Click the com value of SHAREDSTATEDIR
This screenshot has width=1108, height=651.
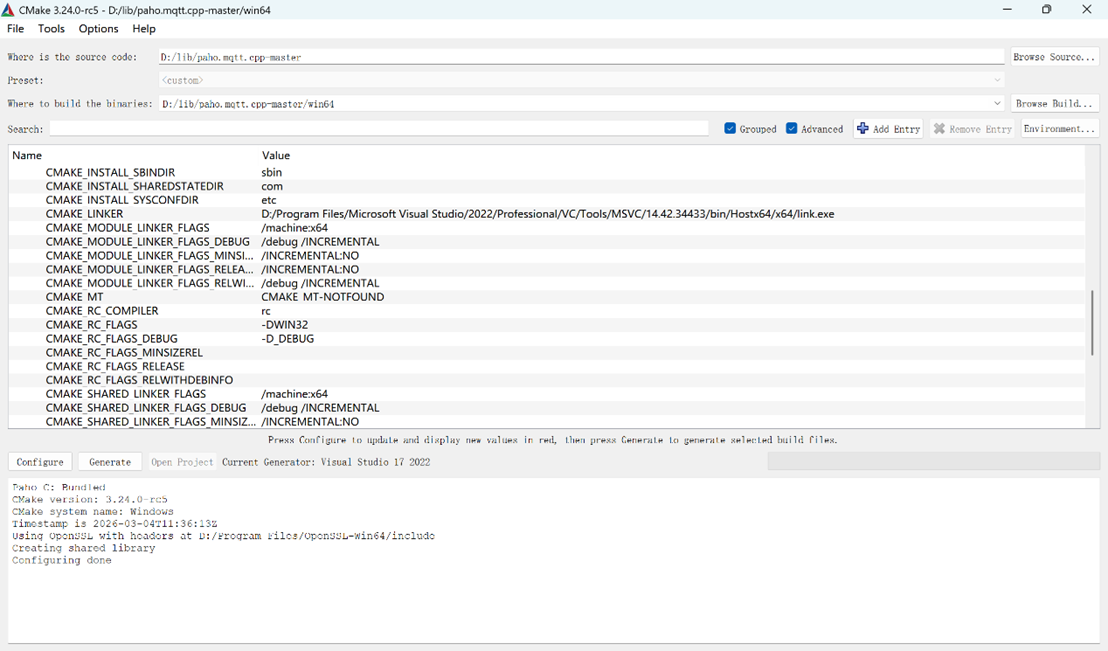point(271,187)
